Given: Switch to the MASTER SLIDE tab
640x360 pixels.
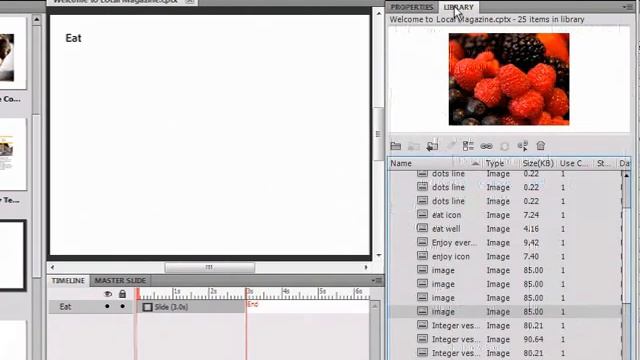Looking at the screenshot, I should point(120,280).
